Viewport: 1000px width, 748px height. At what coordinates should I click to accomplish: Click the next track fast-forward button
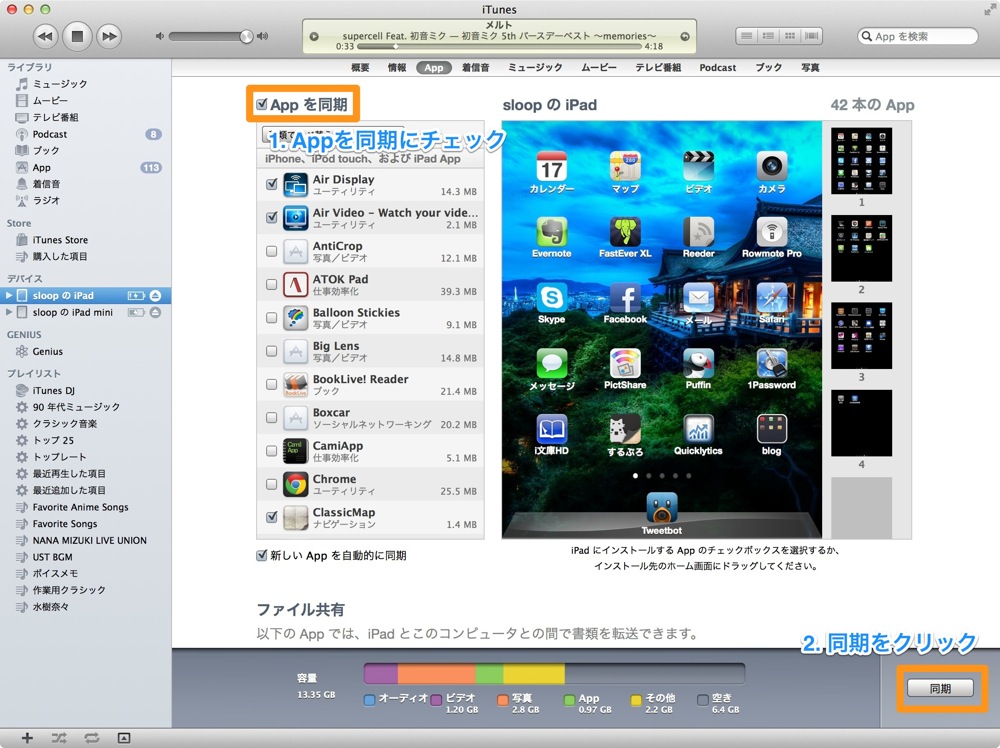coord(109,36)
